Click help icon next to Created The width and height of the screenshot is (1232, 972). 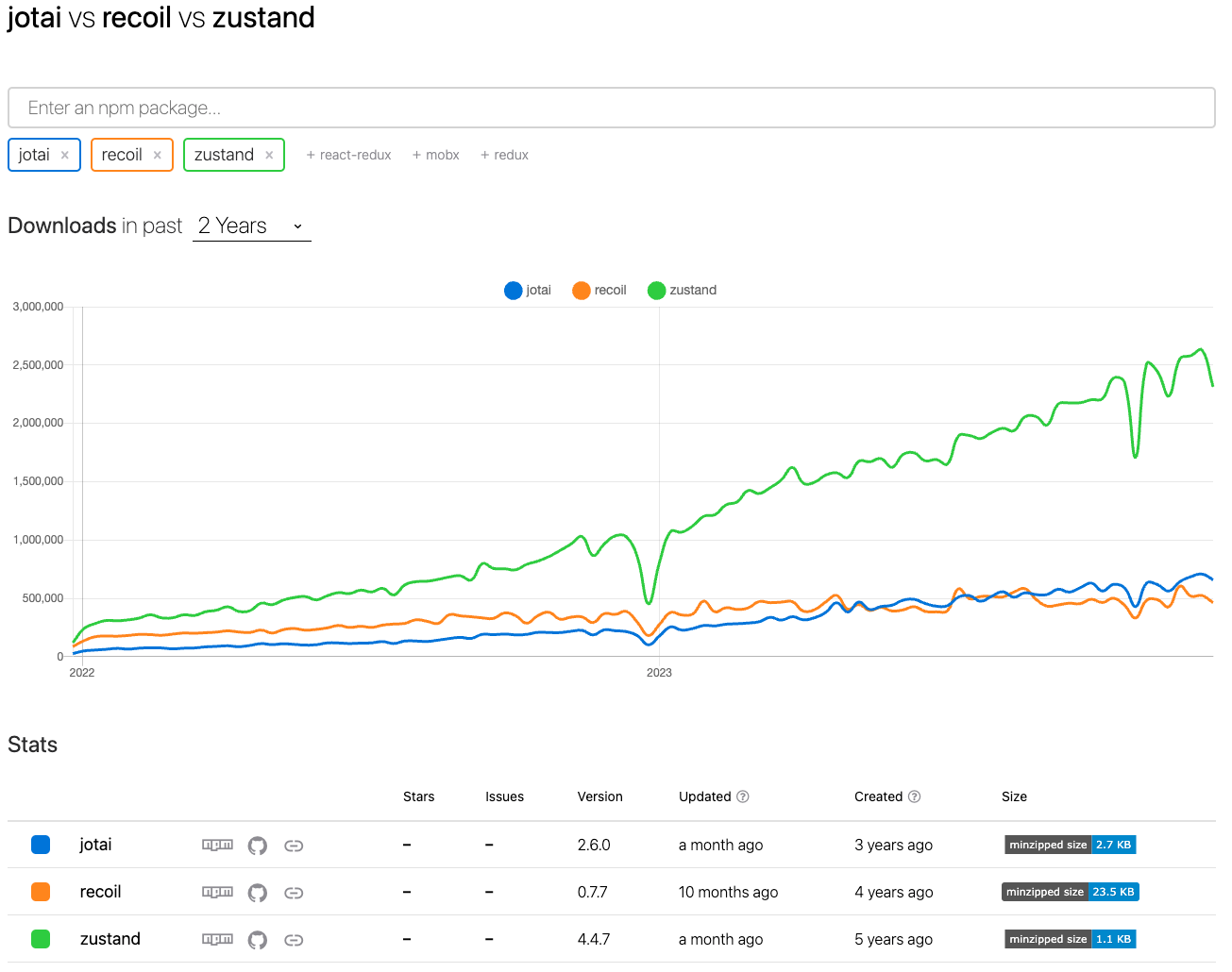[x=914, y=796]
